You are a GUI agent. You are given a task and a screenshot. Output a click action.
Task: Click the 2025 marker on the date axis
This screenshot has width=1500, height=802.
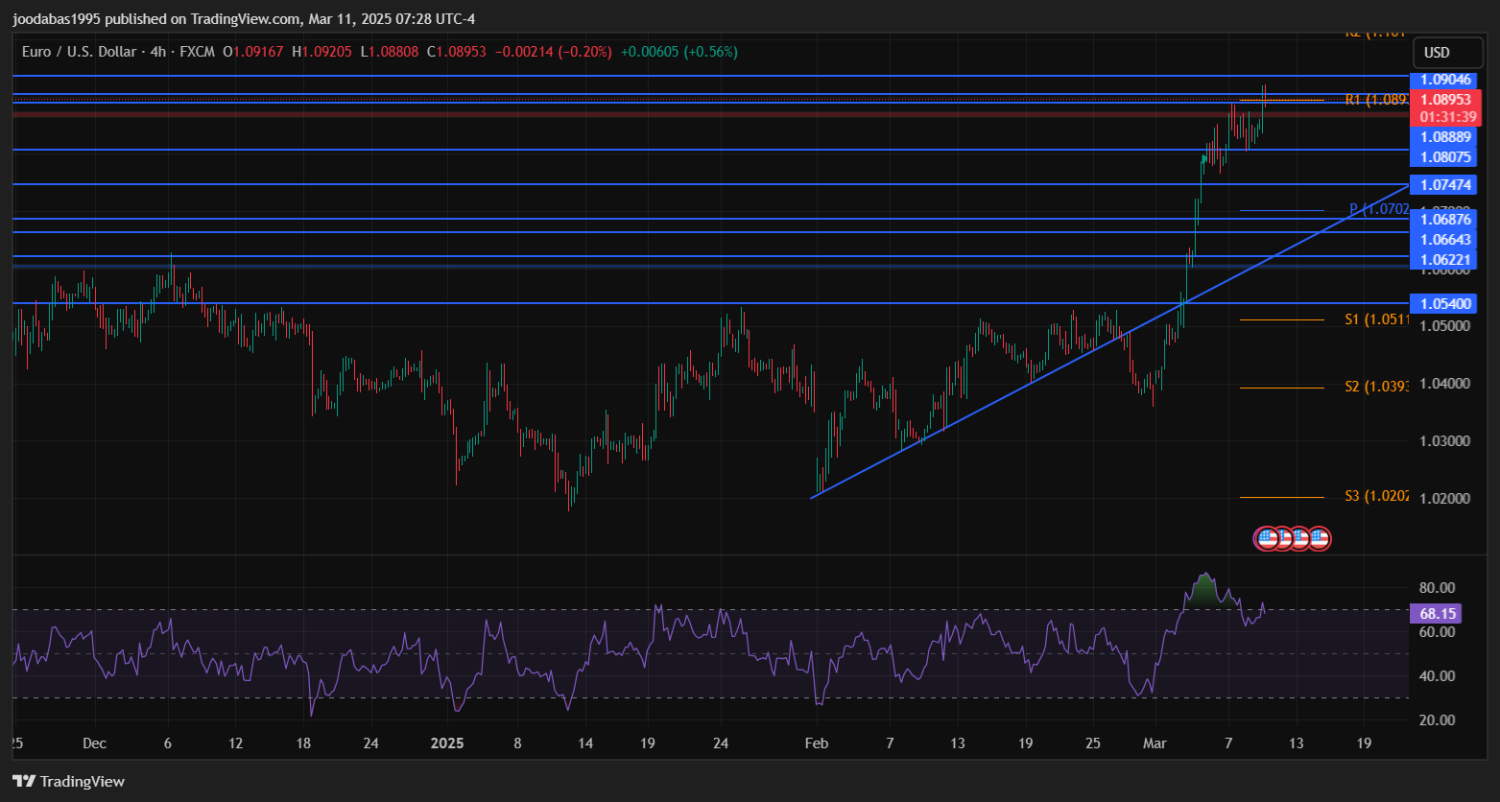(x=448, y=744)
